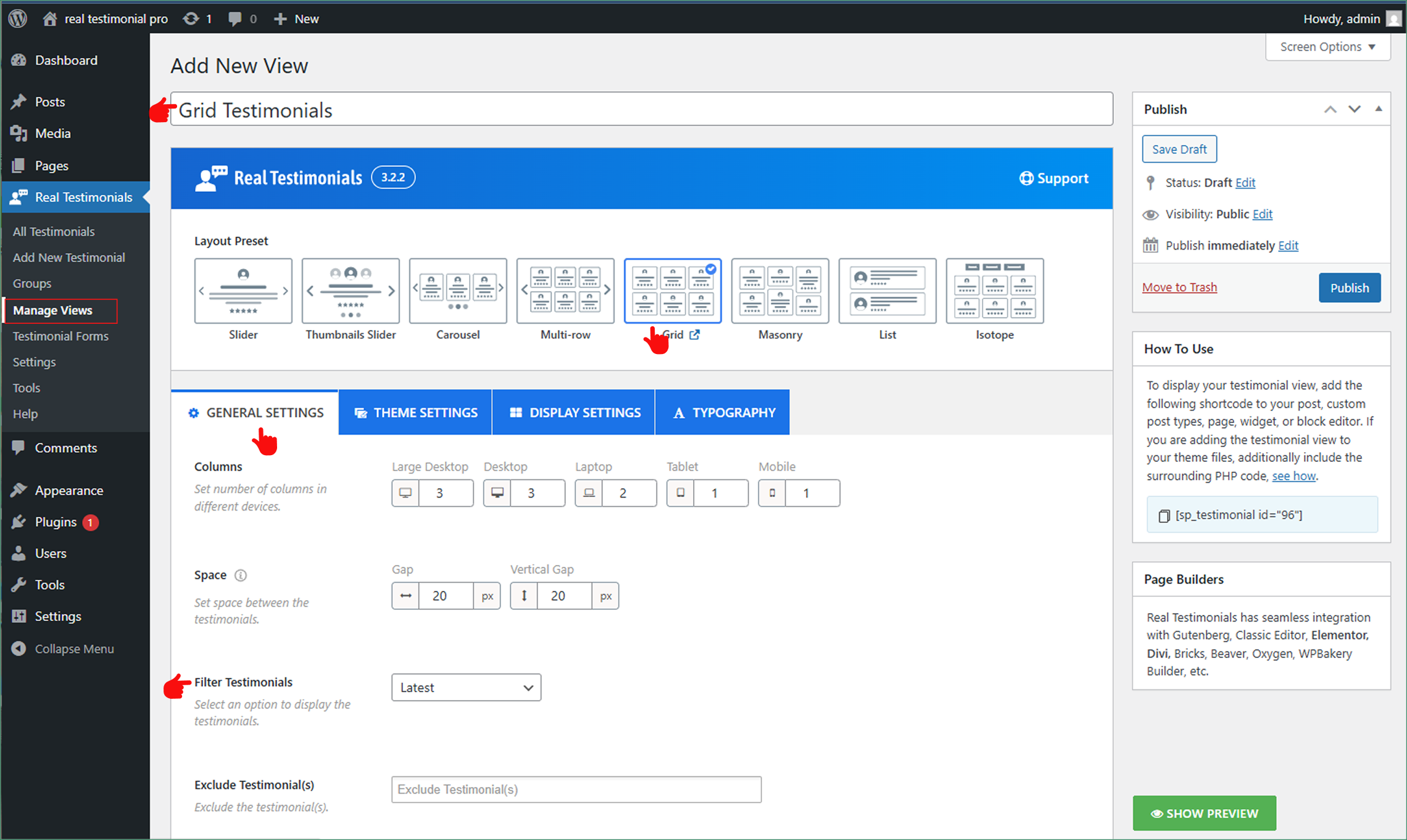Open admin avatar icon
This screenshot has height=840, width=1407.
click(x=1393, y=19)
